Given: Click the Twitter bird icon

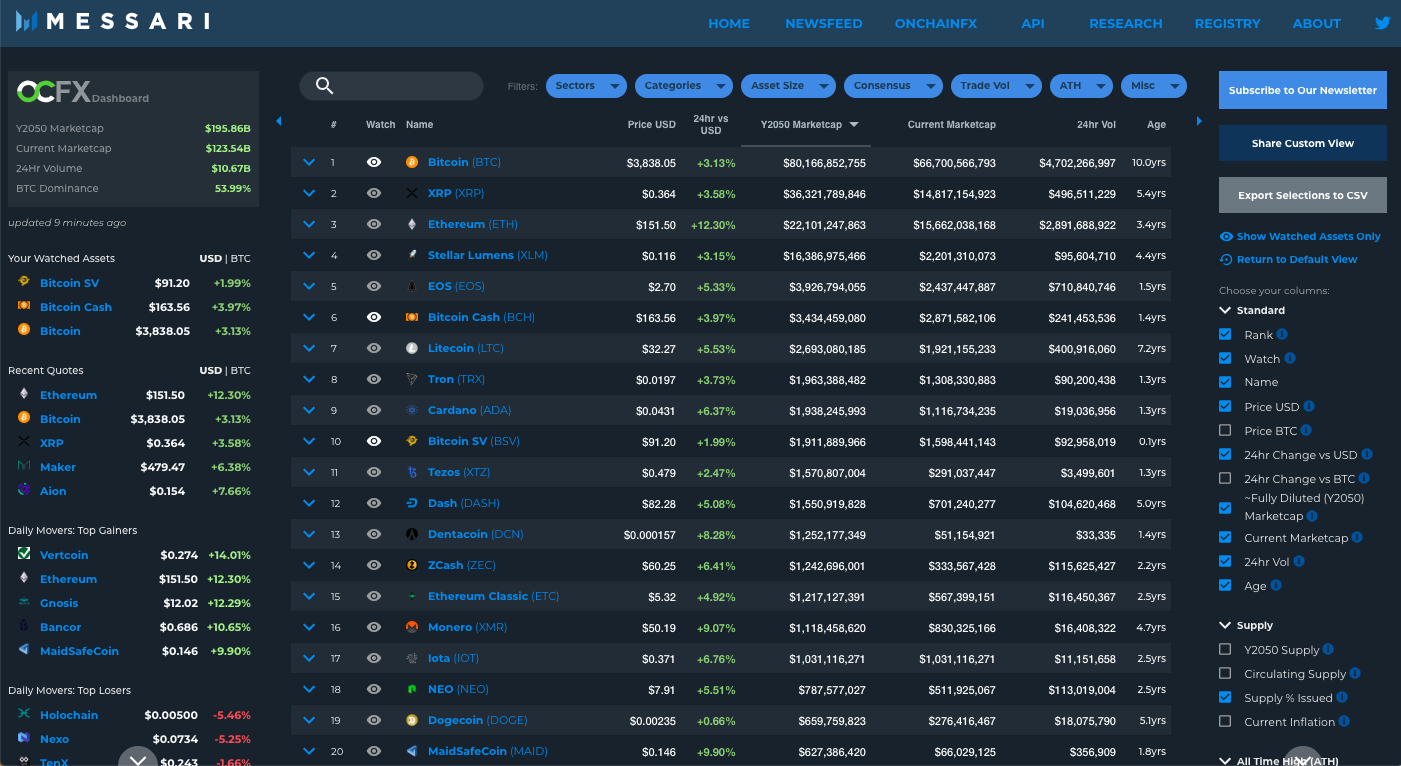Looking at the screenshot, I should (x=1383, y=23).
